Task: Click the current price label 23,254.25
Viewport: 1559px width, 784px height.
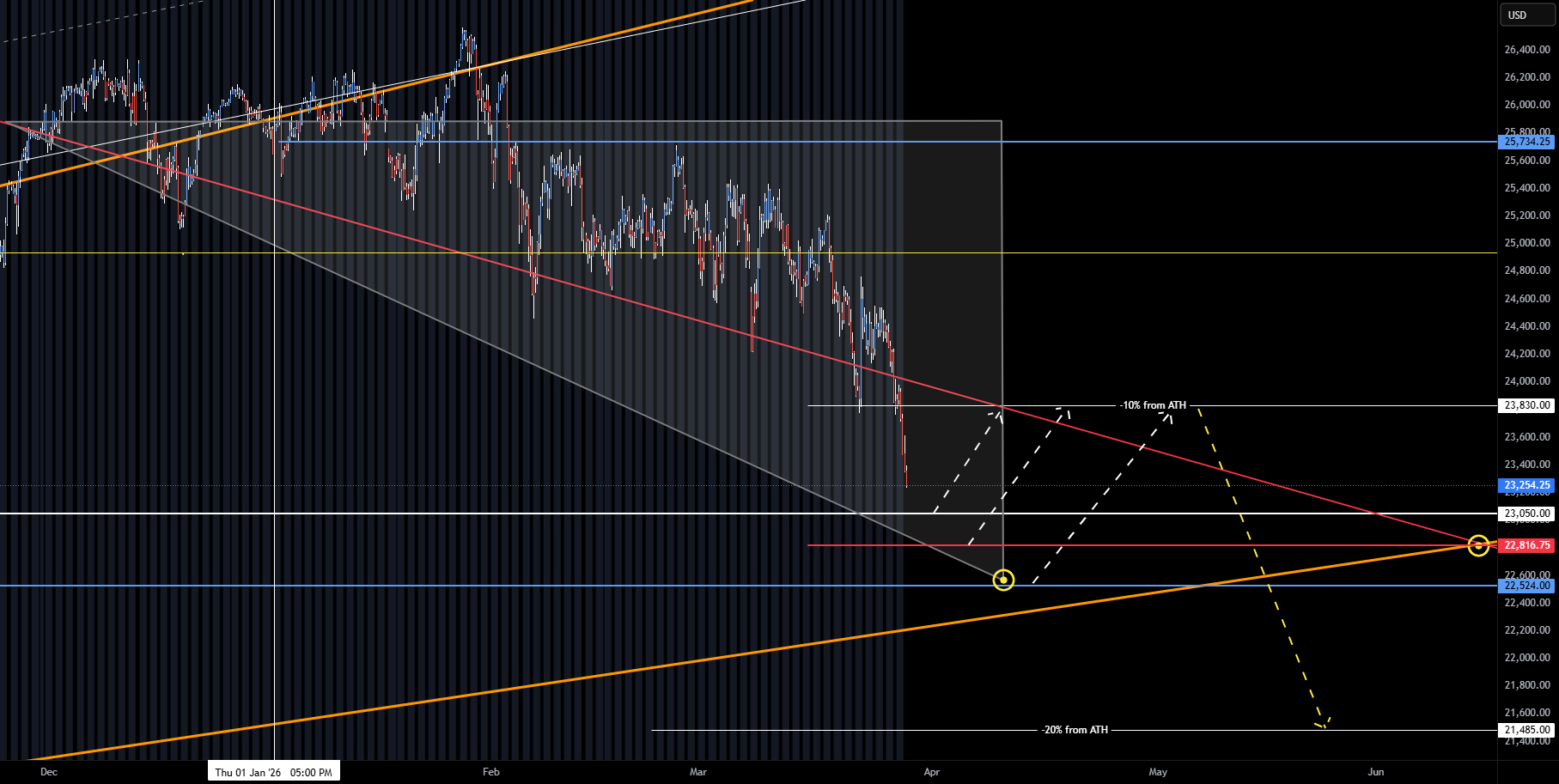Action: point(1526,485)
